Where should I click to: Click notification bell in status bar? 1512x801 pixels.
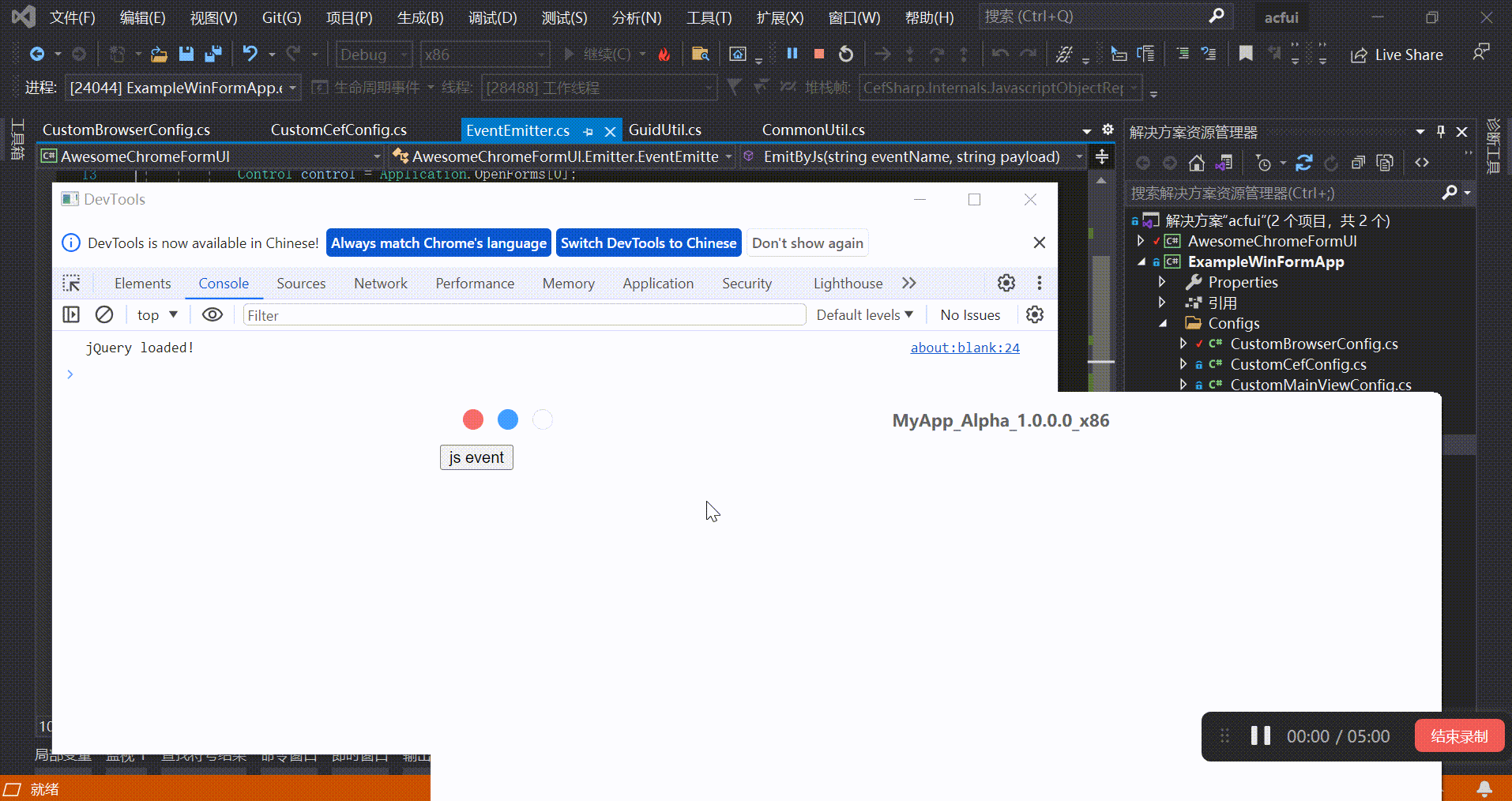point(1484,788)
